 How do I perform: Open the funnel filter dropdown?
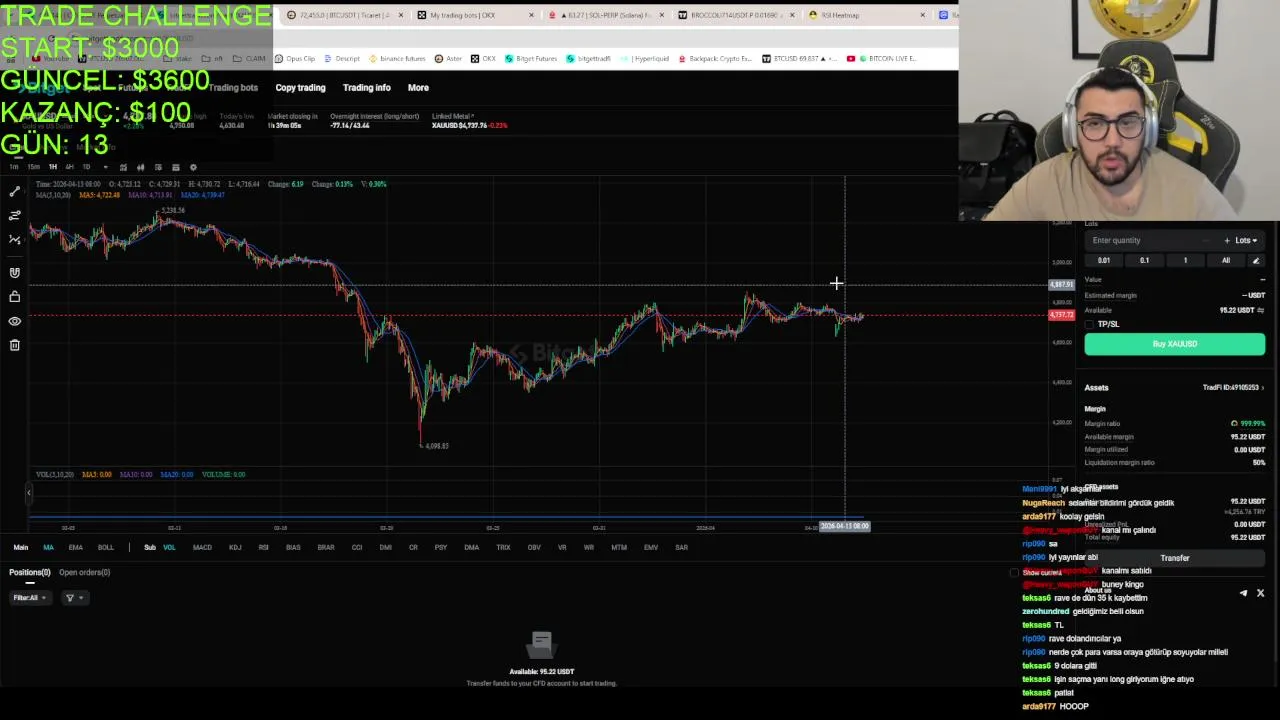[x=74, y=598]
